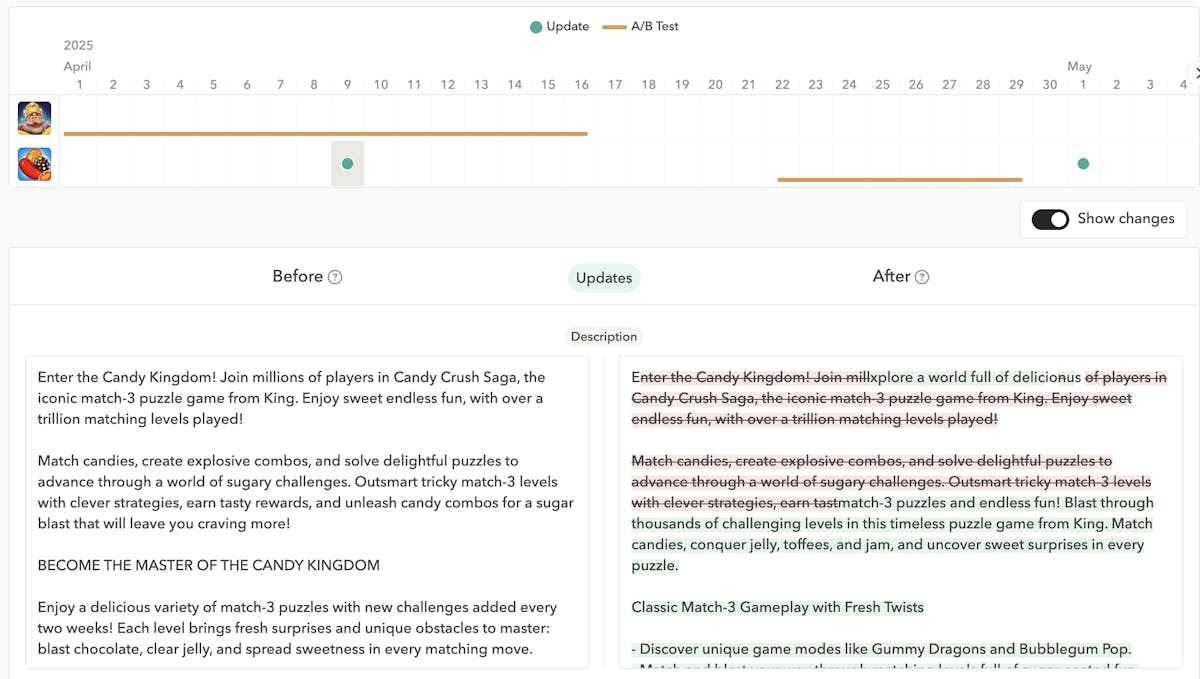
Task: Click the Description section label
Action: coord(604,337)
